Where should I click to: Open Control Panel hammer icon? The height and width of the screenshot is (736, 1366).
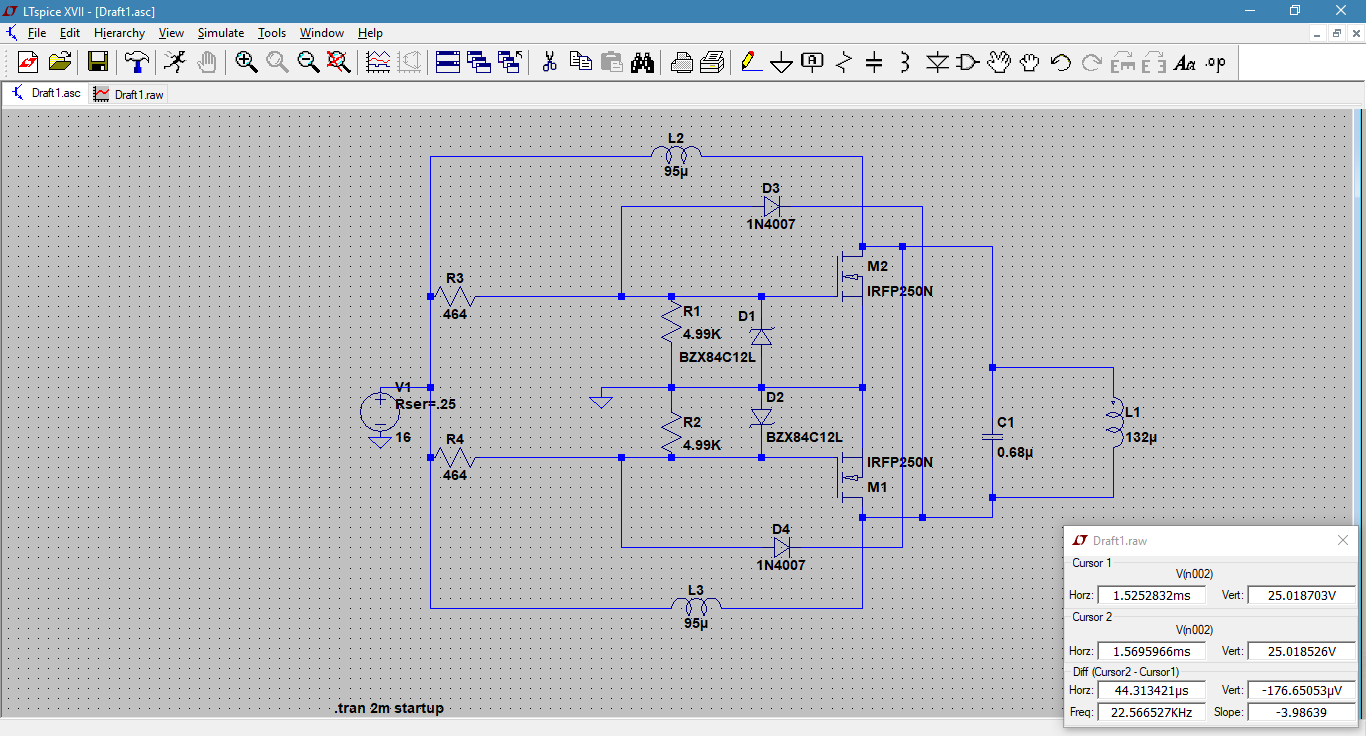136,62
